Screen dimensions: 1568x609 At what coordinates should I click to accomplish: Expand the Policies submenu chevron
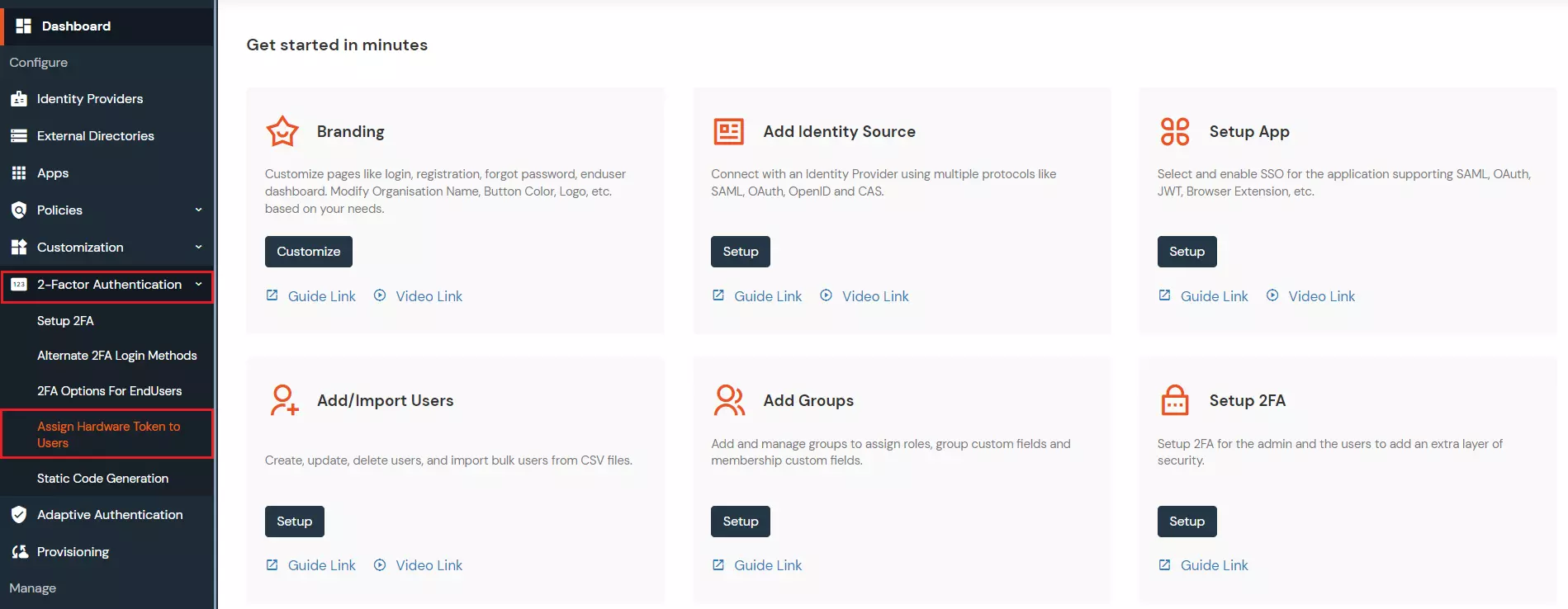tap(198, 210)
